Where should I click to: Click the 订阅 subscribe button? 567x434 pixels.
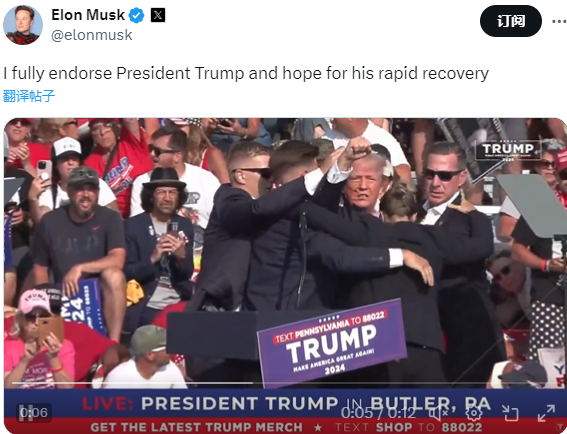[x=511, y=21]
